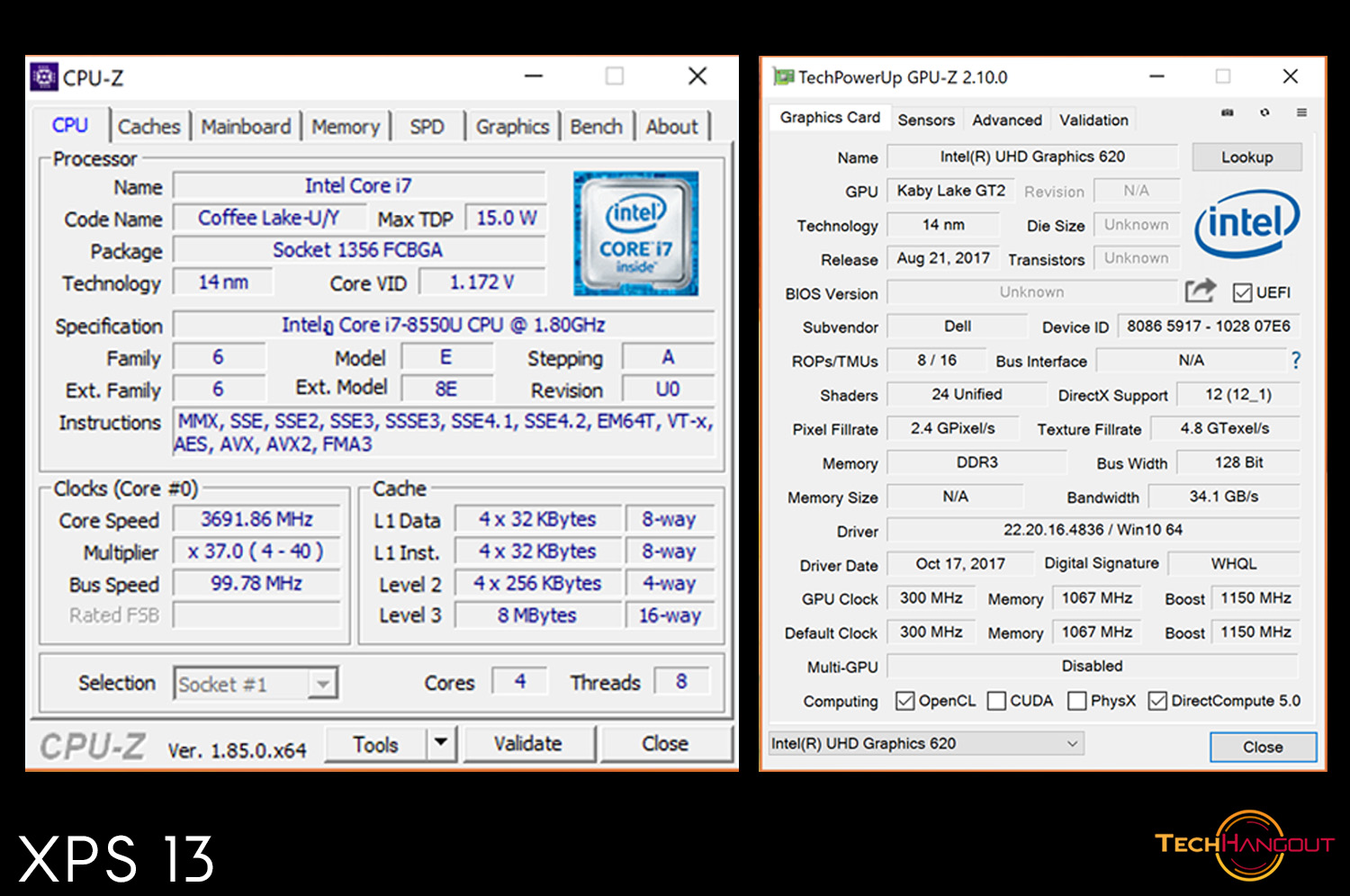Click the Multi-GPU field Disabled
1350x896 pixels.
1093,667
